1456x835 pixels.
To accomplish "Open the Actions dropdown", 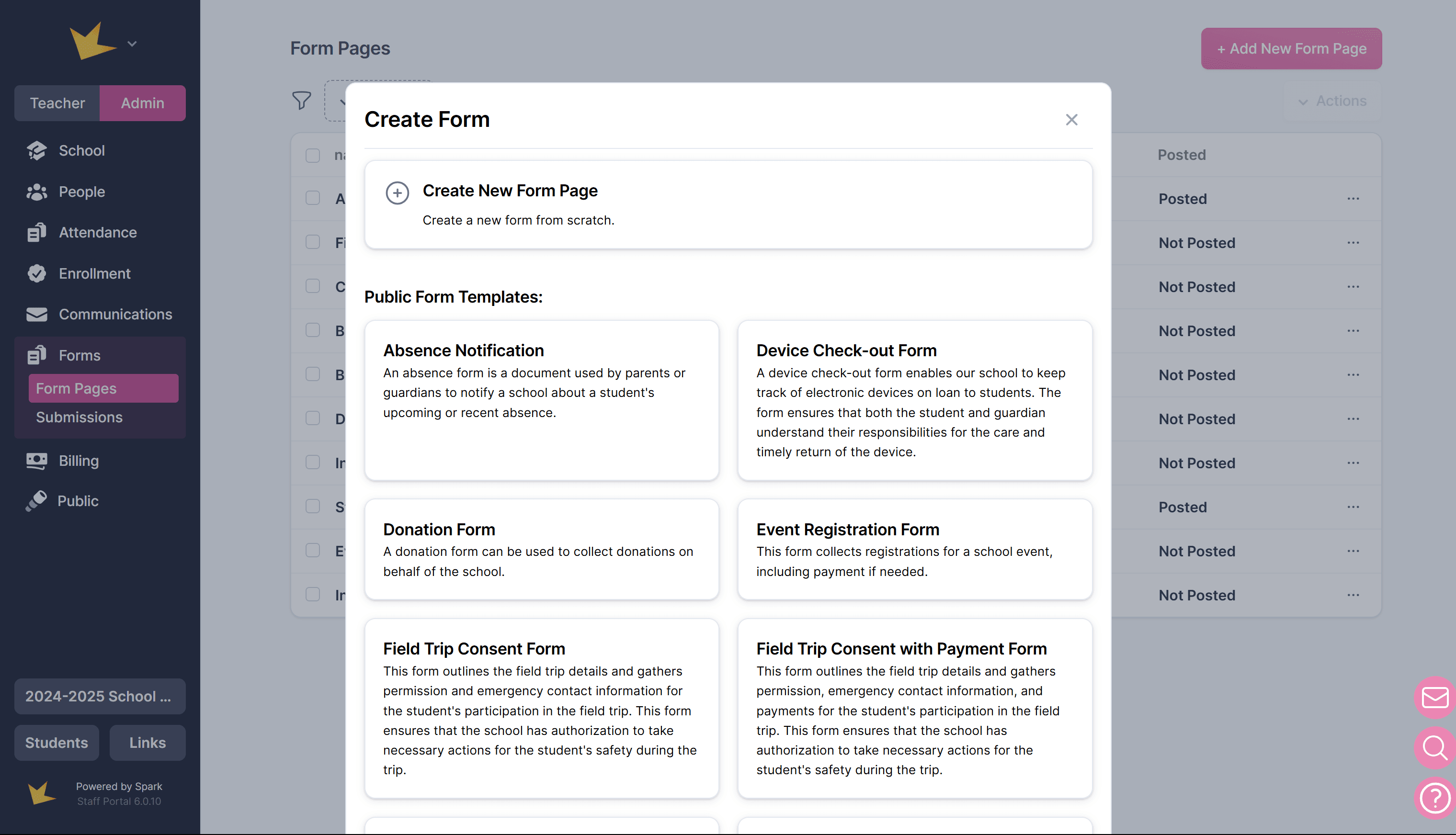I will [1332, 101].
